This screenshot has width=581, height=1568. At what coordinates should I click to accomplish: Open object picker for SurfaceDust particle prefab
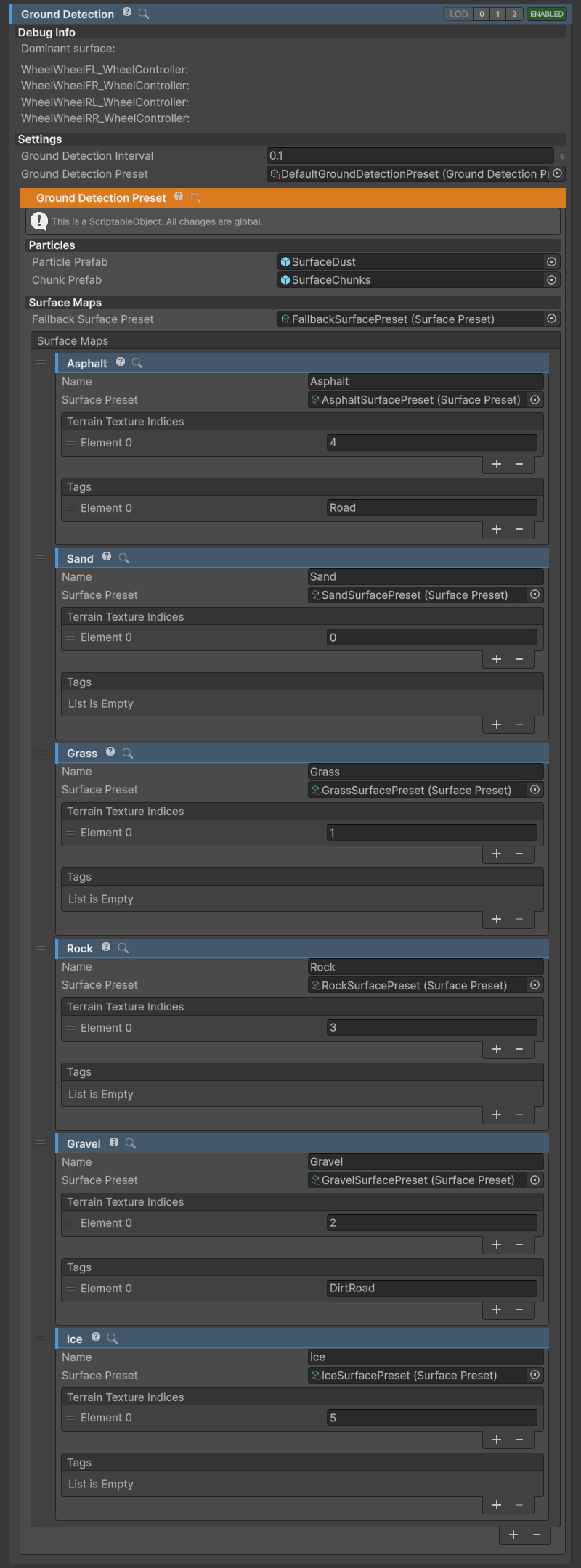pos(551,261)
